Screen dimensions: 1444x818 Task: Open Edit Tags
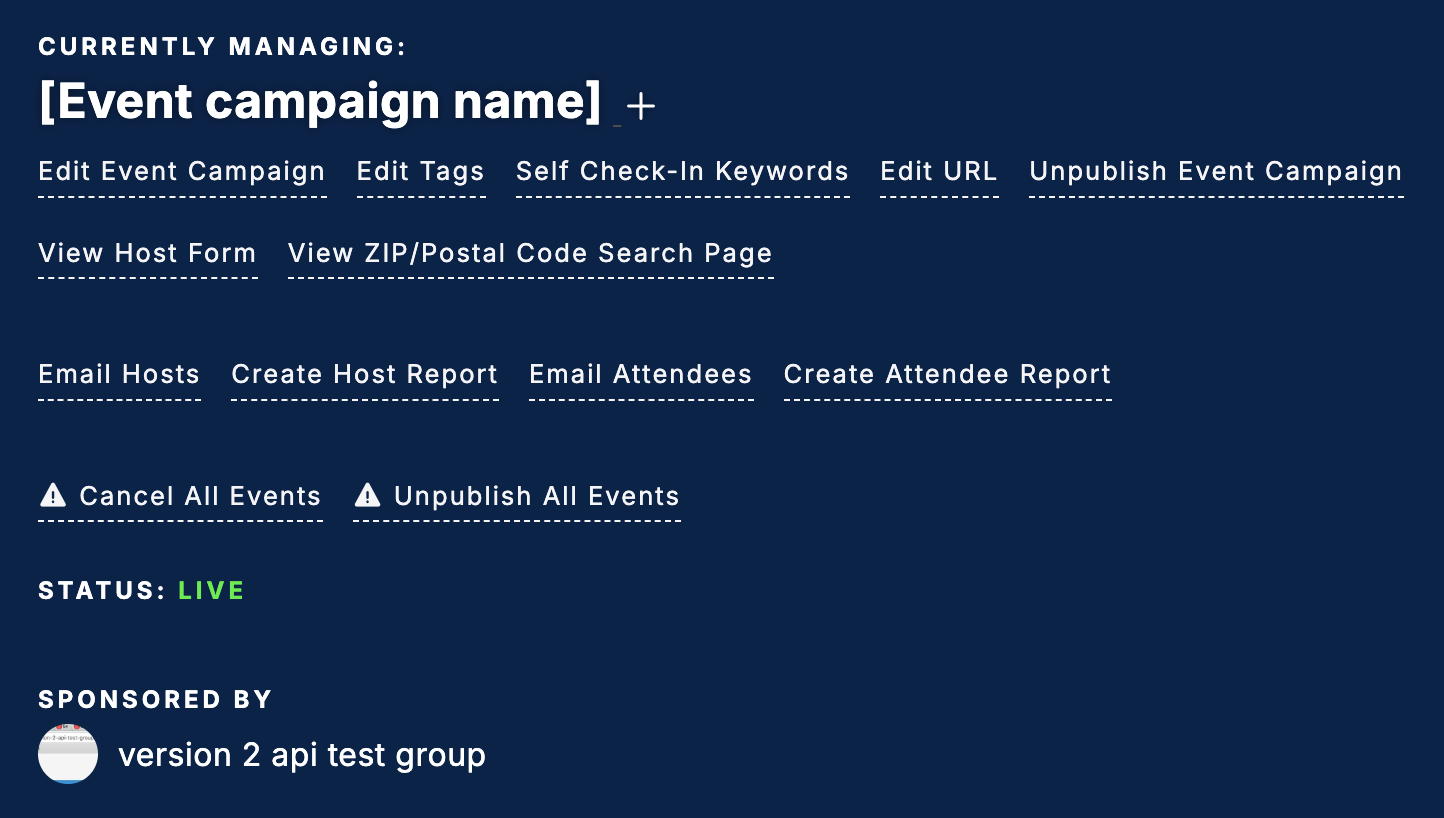[421, 172]
